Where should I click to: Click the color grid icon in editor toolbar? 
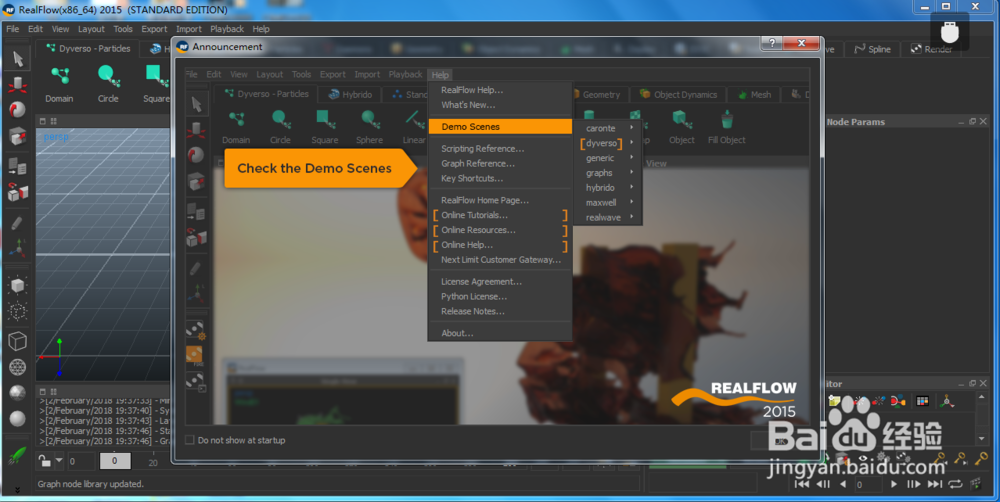[x=922, y=401]
